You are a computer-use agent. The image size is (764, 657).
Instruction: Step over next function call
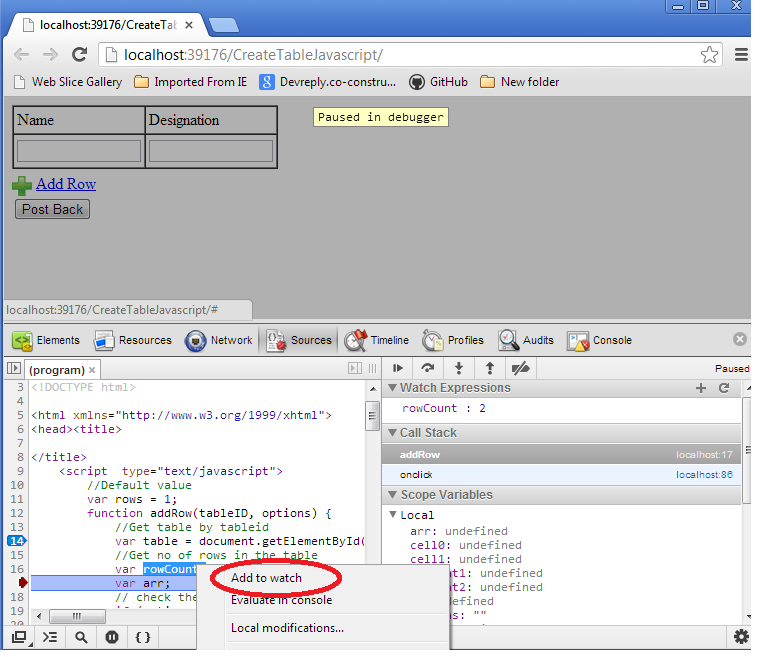(x=429, y=368)
